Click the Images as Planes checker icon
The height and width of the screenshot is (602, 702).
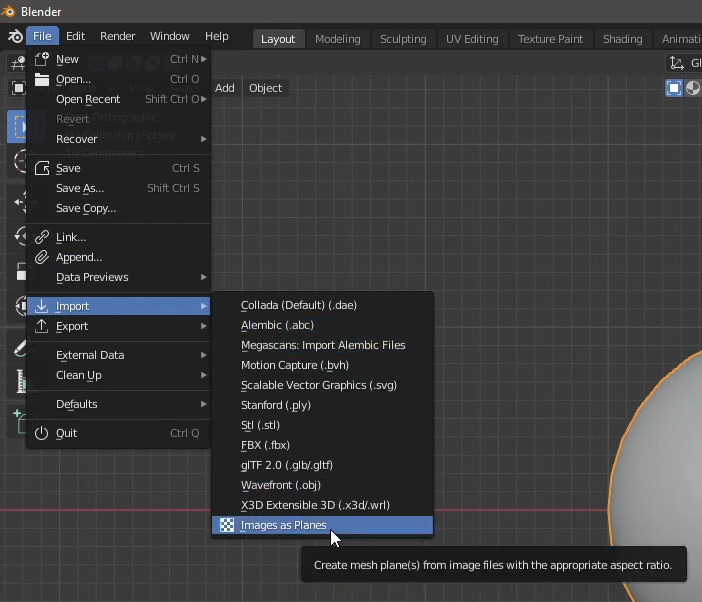pos(227,525)
